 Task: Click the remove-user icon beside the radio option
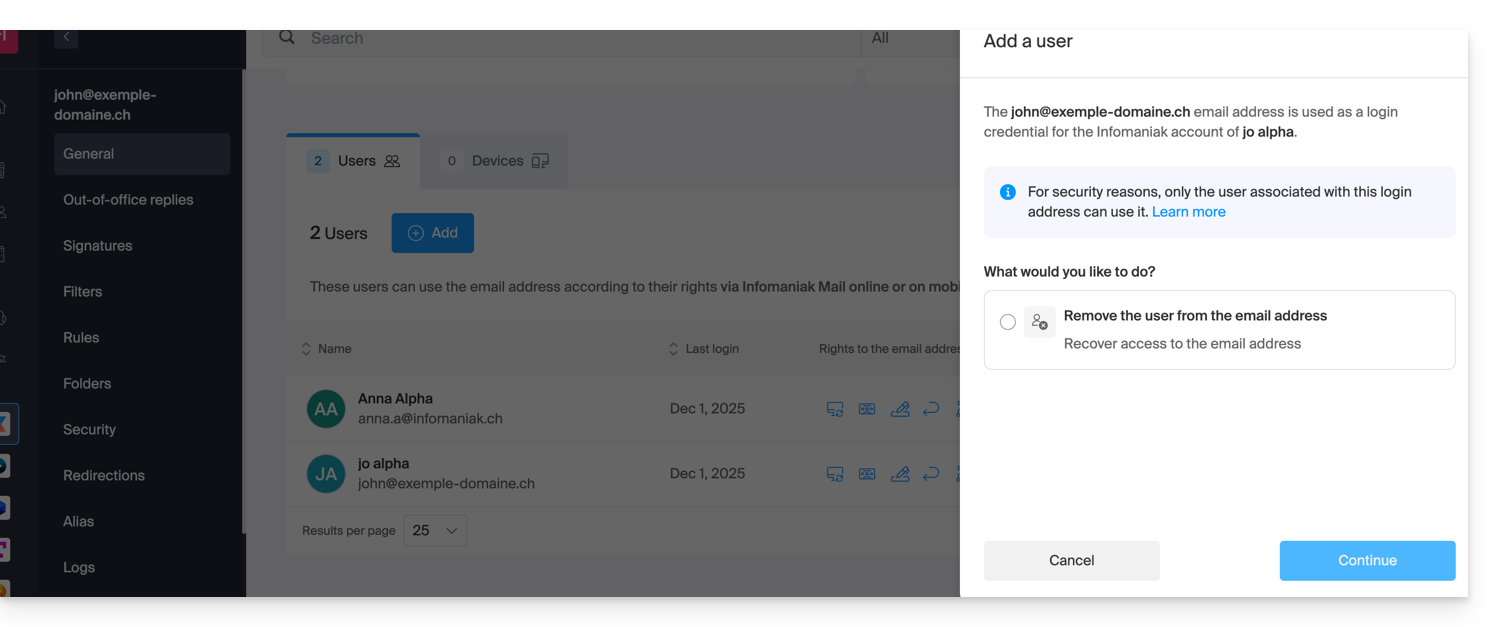click(x=1040, y=322)
